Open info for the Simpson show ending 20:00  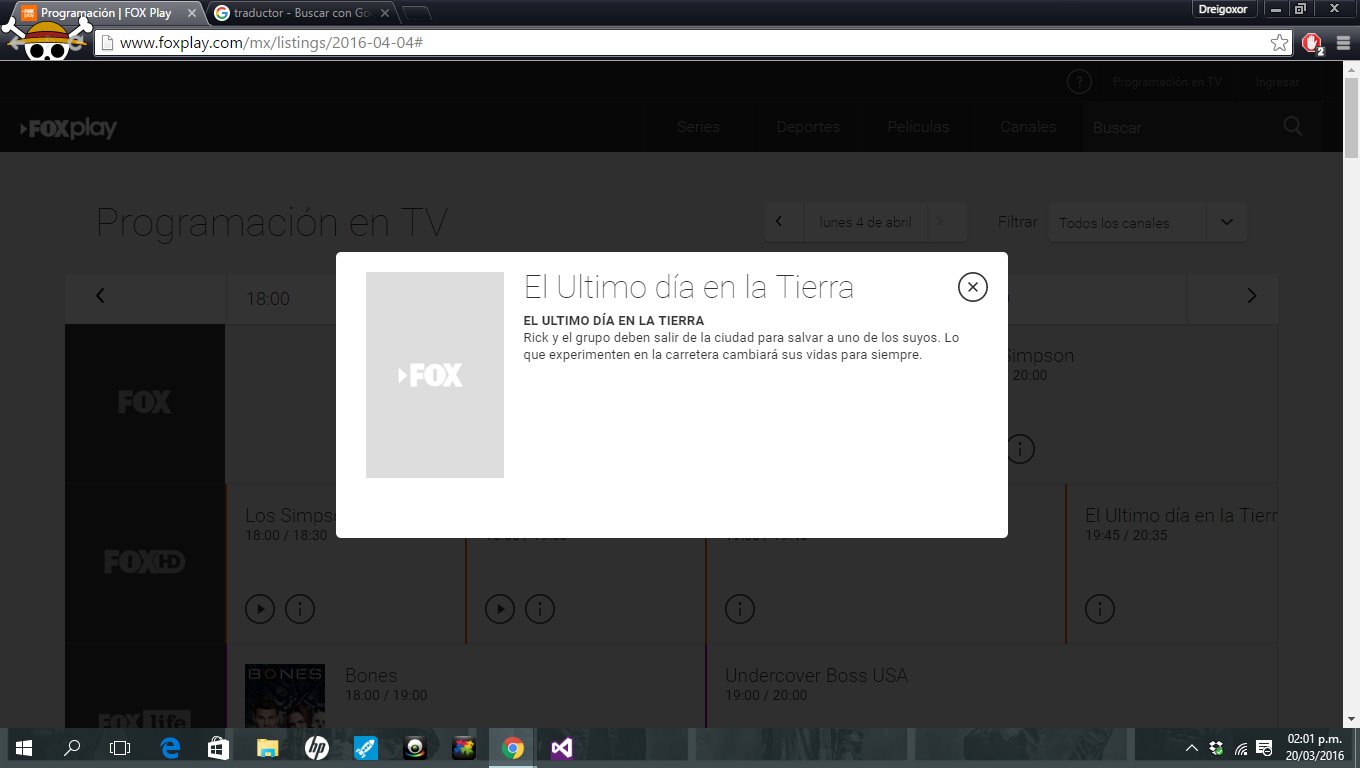pyautogui.click(x=1020, y=448)
